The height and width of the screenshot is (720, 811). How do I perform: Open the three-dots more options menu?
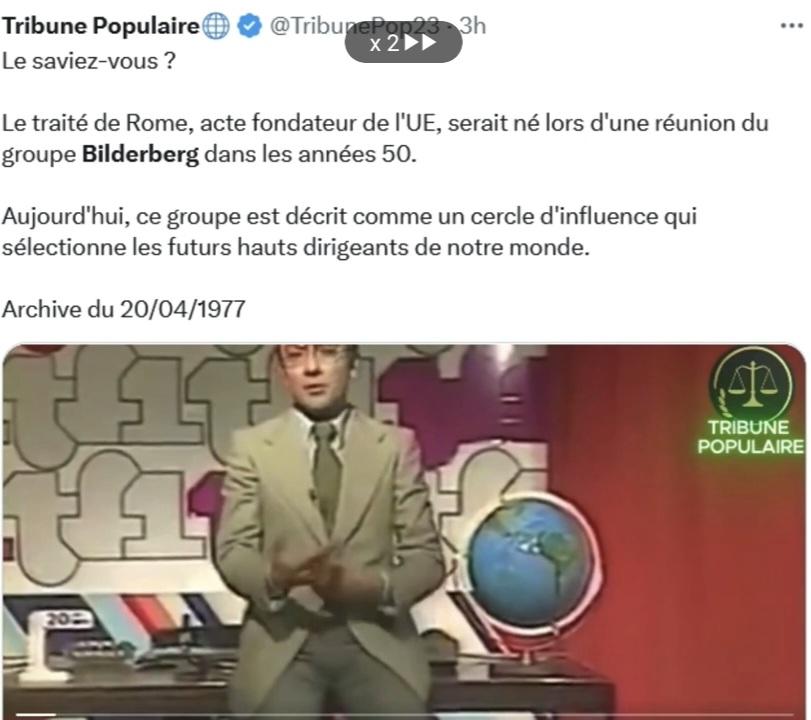tap(791, 26)
